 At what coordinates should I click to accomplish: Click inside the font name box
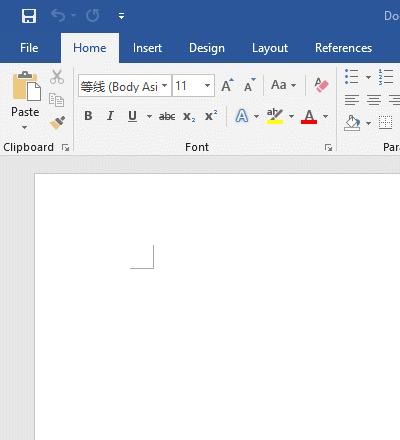point(120,86)
